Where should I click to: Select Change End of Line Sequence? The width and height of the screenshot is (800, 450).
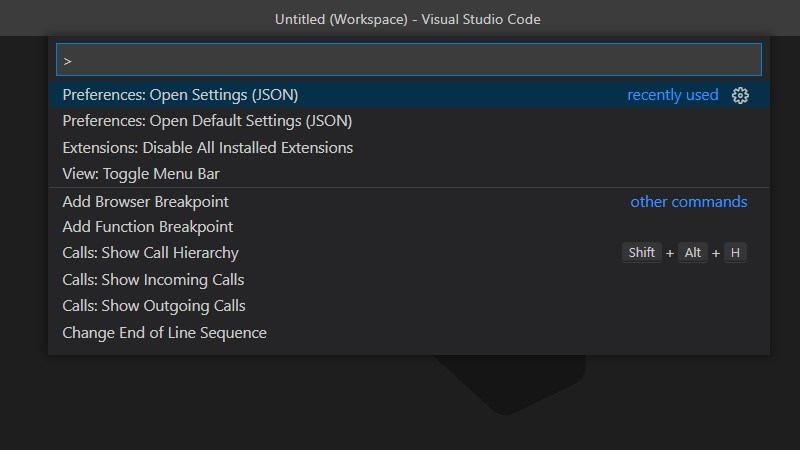click(165, 333)
